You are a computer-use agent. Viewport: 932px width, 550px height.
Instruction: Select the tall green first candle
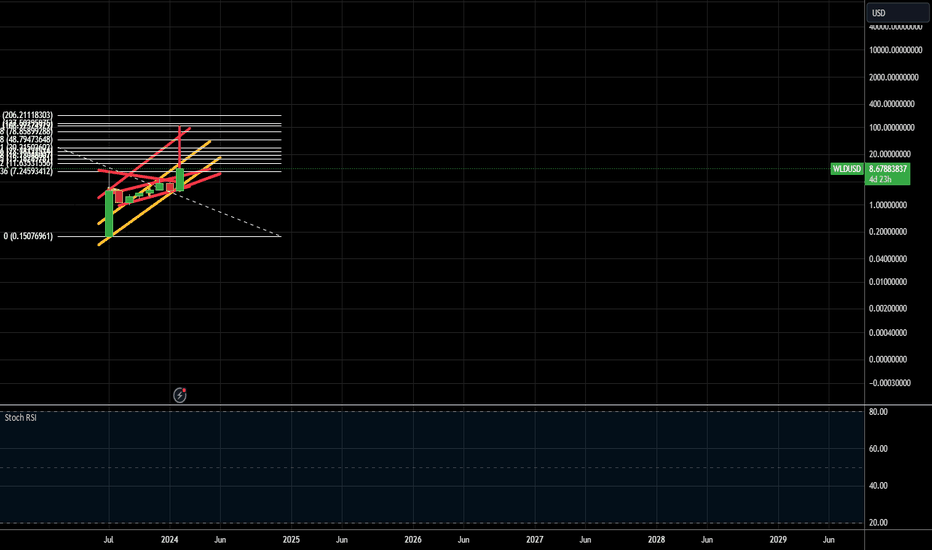109,213
